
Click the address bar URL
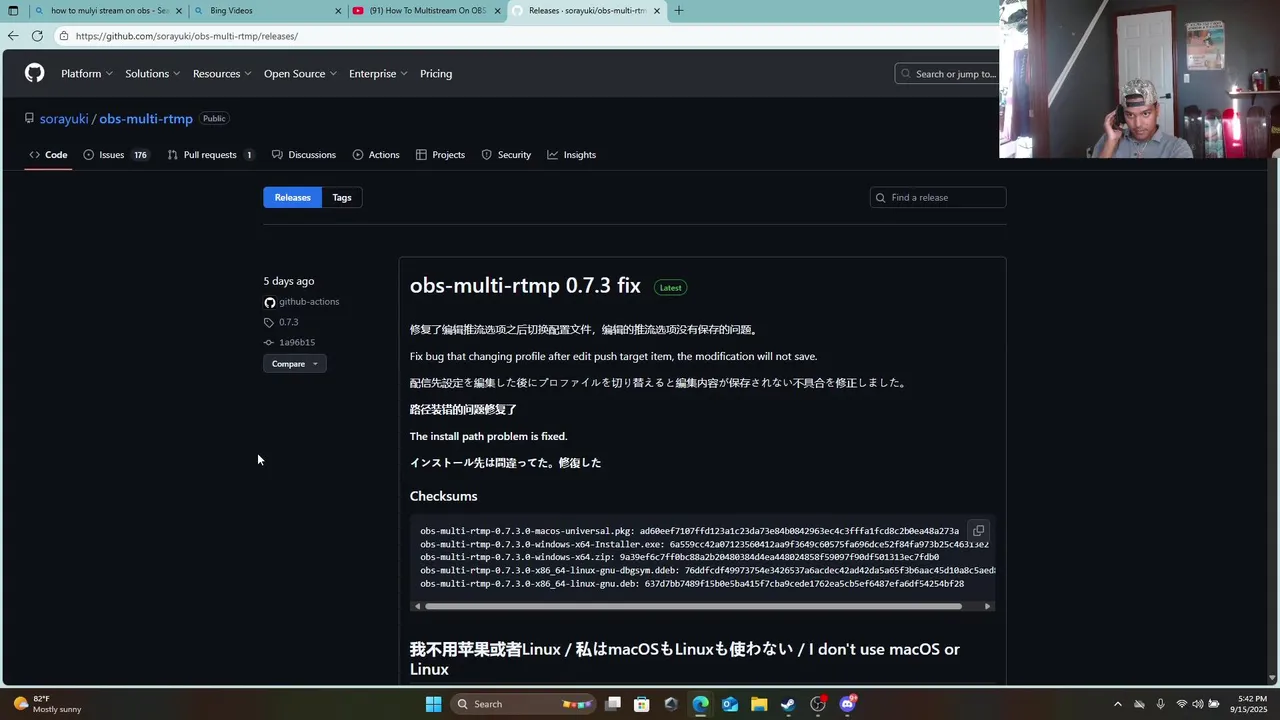point(187,36)
